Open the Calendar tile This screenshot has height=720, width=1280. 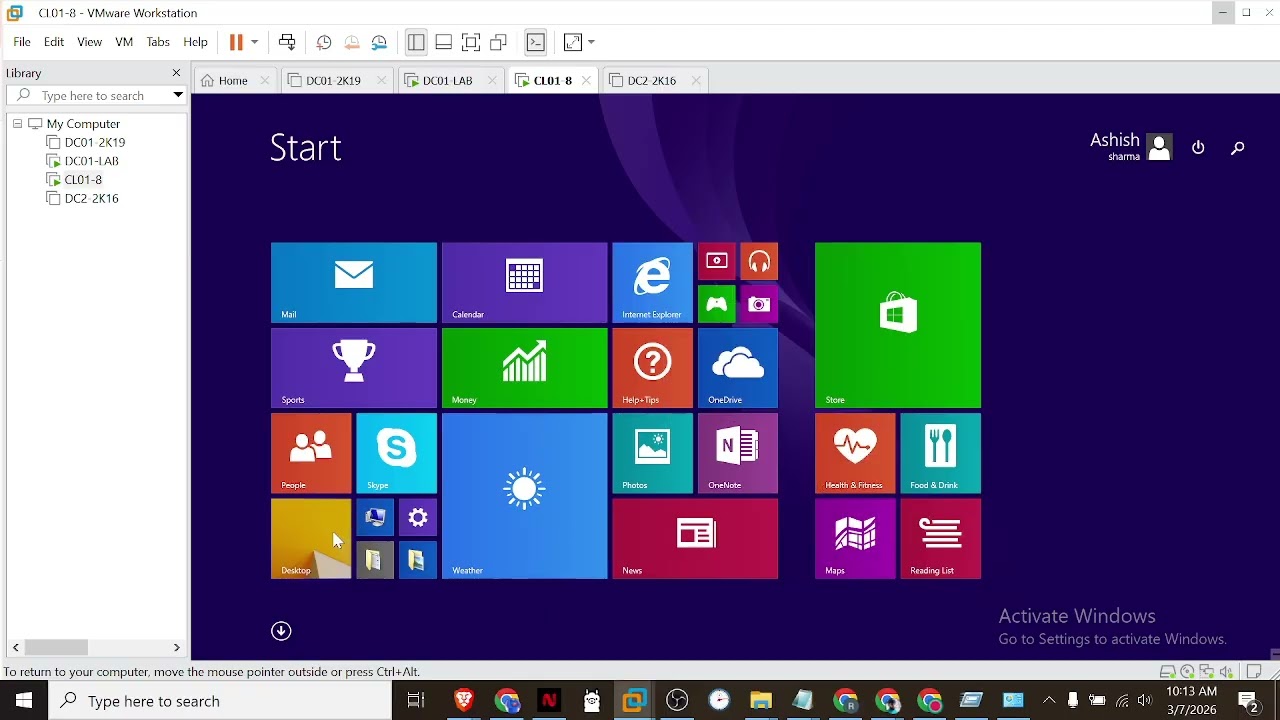pos(525,282)
